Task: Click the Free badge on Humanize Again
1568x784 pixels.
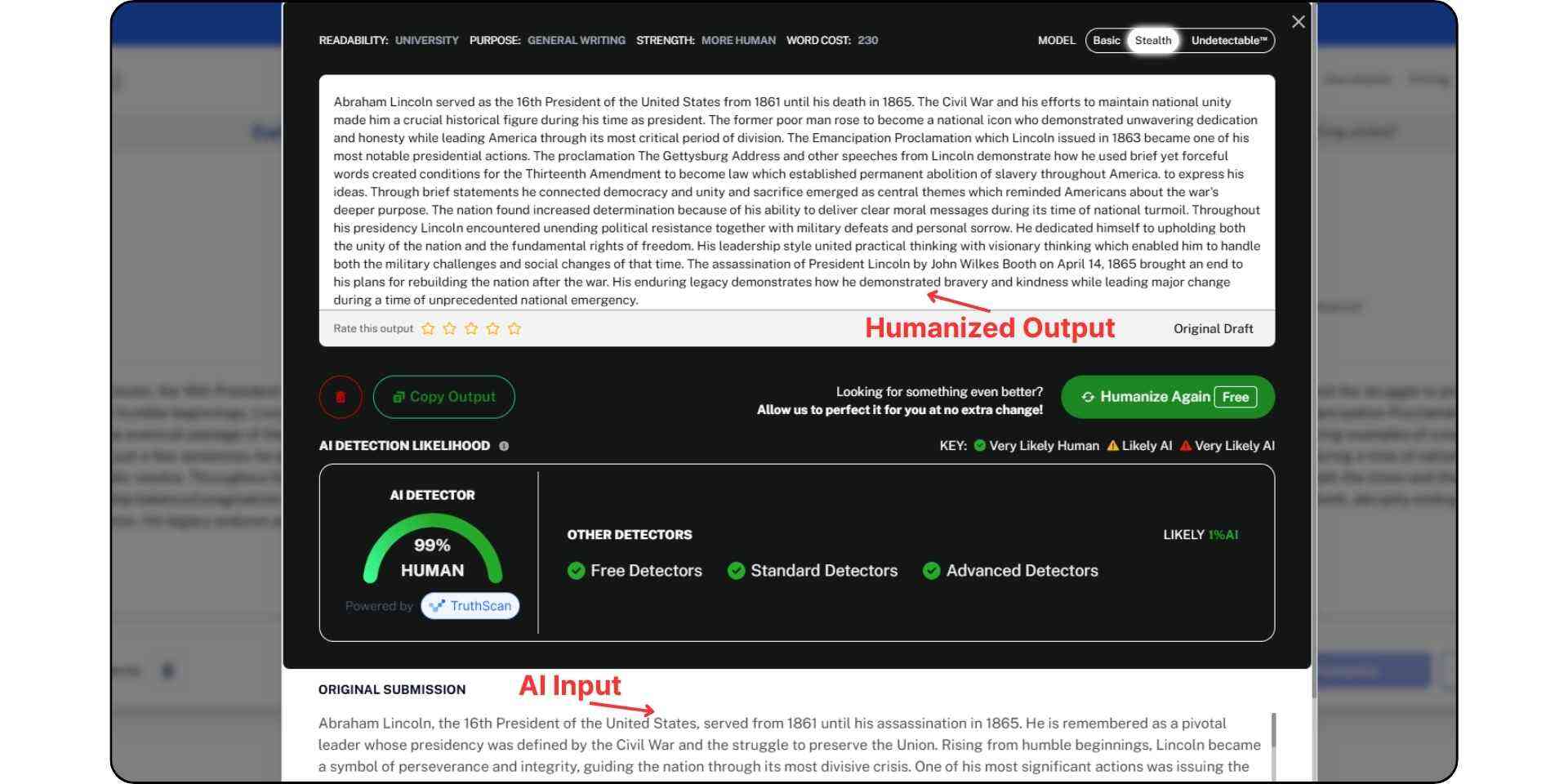Action: click(x=1236, y=397)
